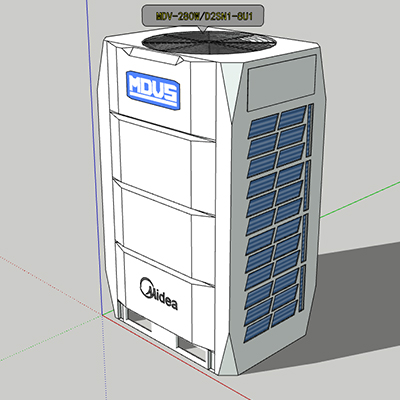Select the round fan grille on top

[209, 43]
